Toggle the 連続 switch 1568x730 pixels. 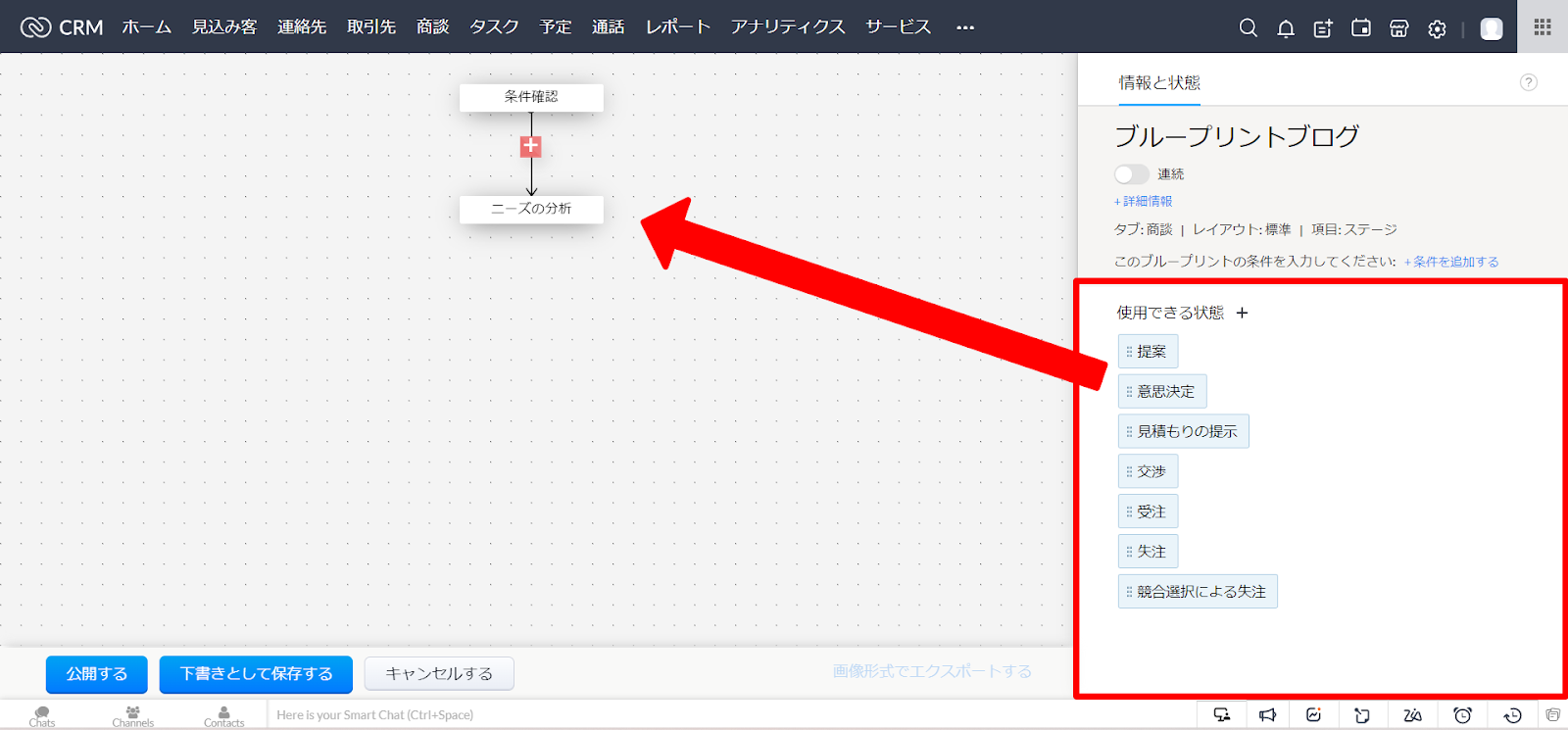tap(1131, 174)
